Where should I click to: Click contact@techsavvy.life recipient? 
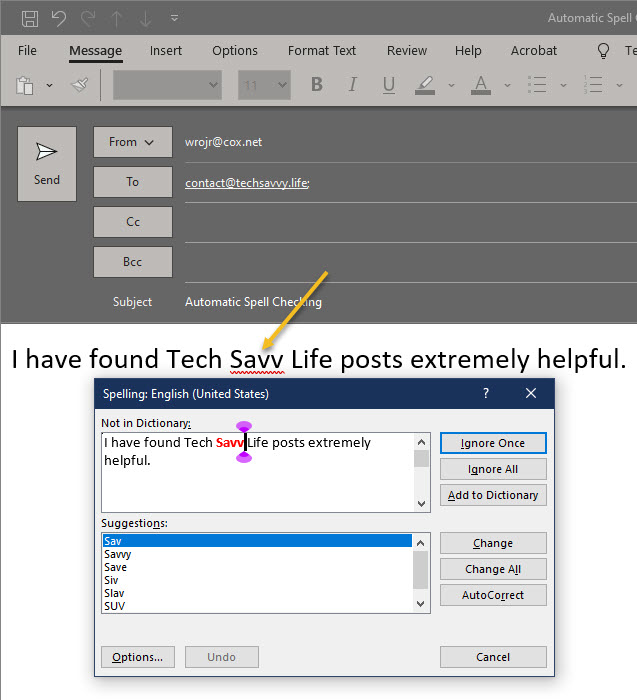point(247,183)
